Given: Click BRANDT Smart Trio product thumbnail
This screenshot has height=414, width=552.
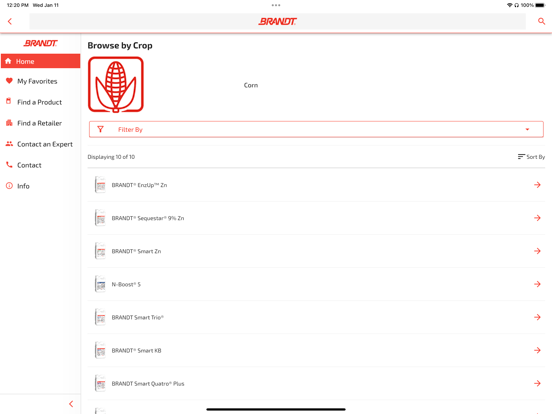Looking at the screenshot, I should pyautogui.click(x=100, y=317).
